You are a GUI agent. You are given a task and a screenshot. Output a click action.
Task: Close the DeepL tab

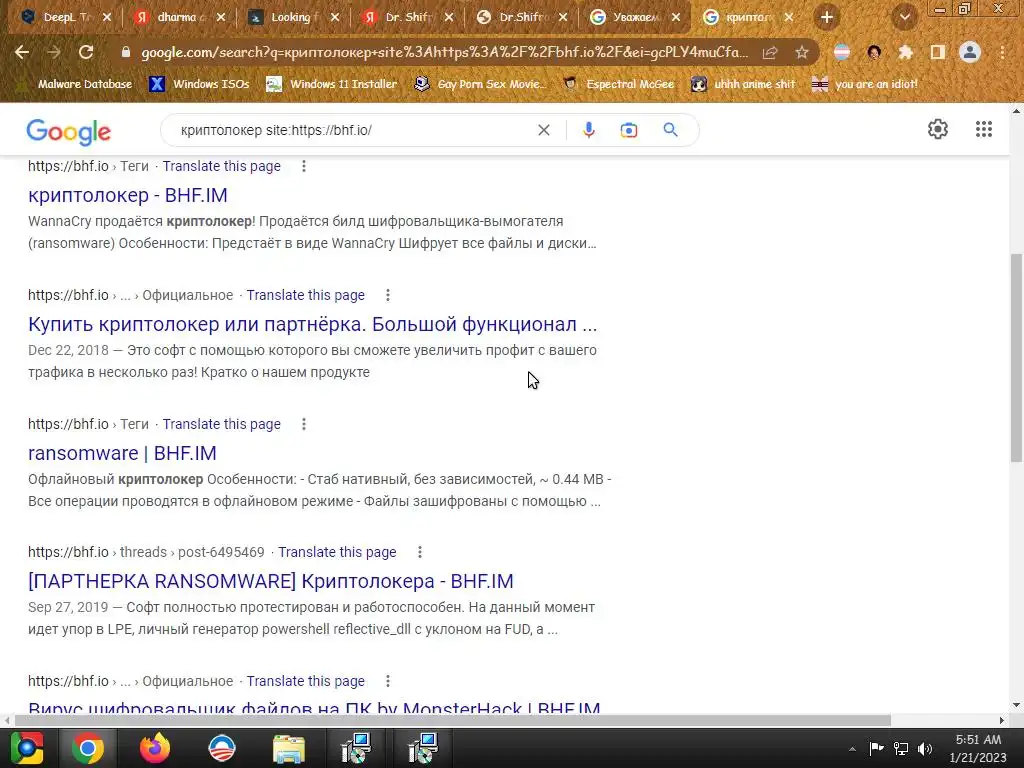pos(107,17)
